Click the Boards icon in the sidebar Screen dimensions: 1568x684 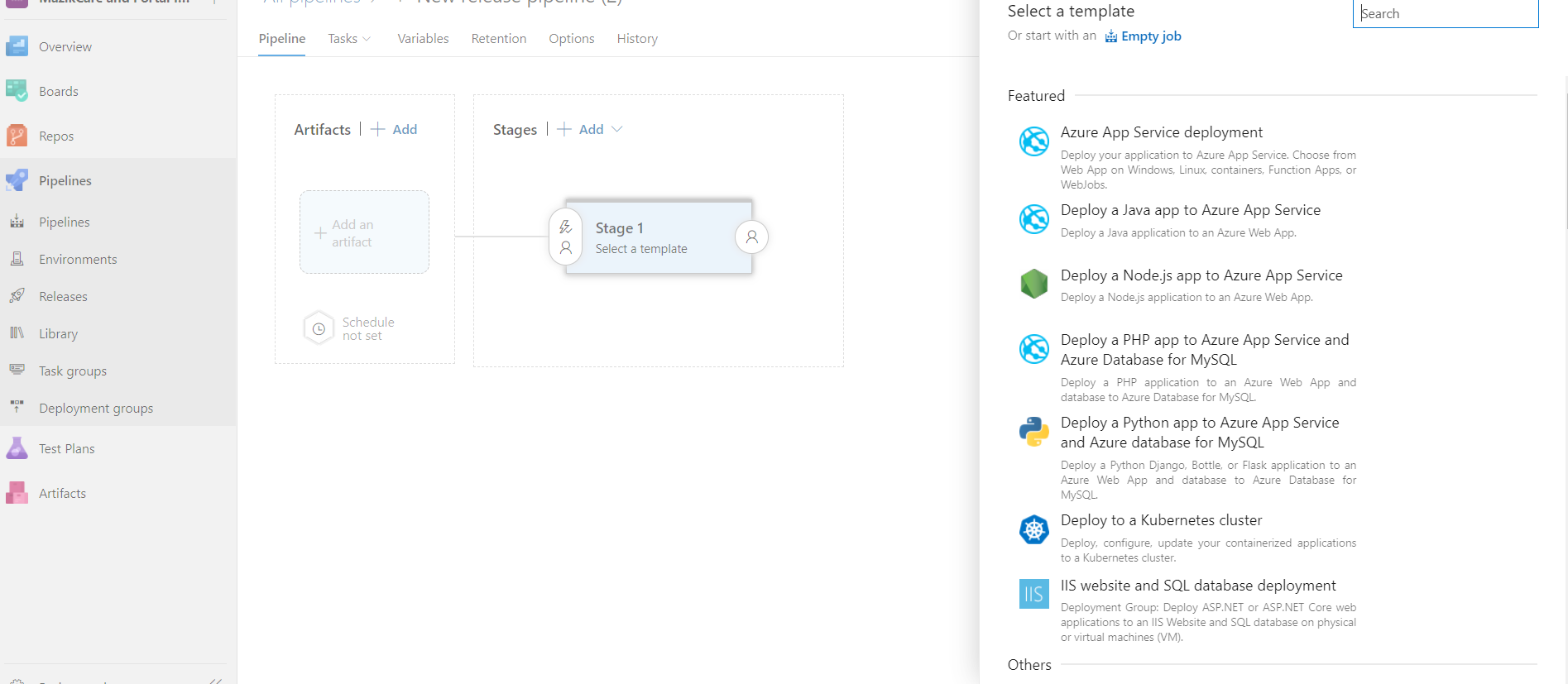pyautogui.click(x=17, y=91)
